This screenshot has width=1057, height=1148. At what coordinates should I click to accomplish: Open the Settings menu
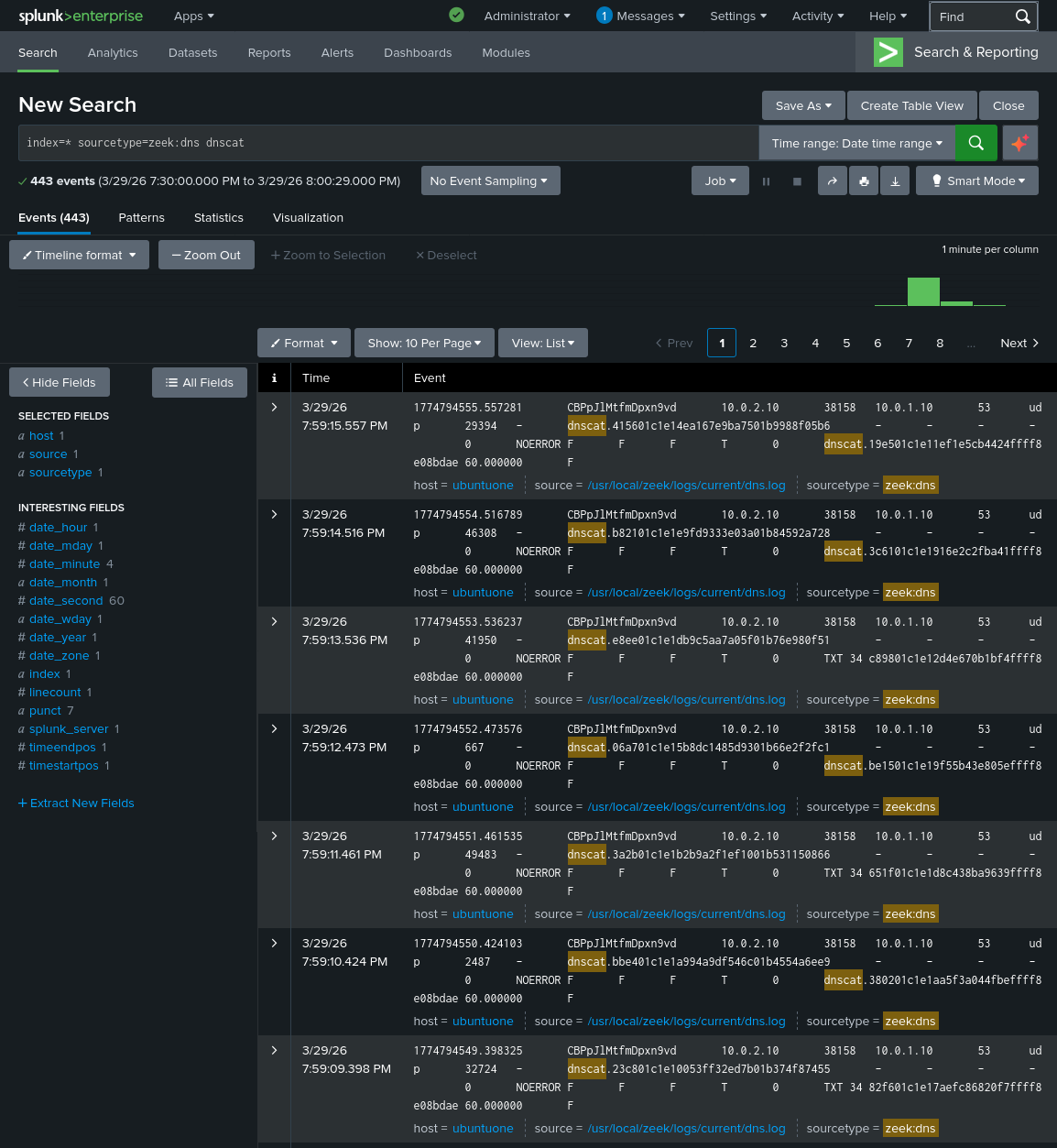(738, 16)
